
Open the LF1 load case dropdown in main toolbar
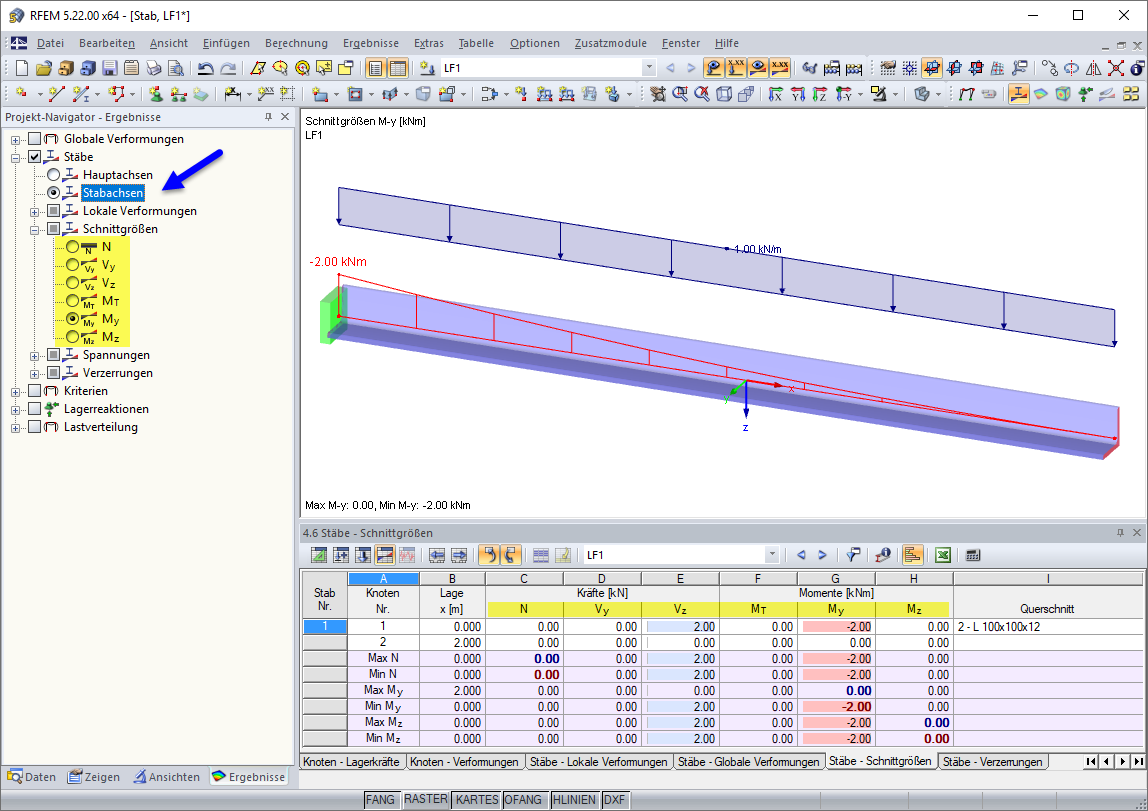pos(649,68)
